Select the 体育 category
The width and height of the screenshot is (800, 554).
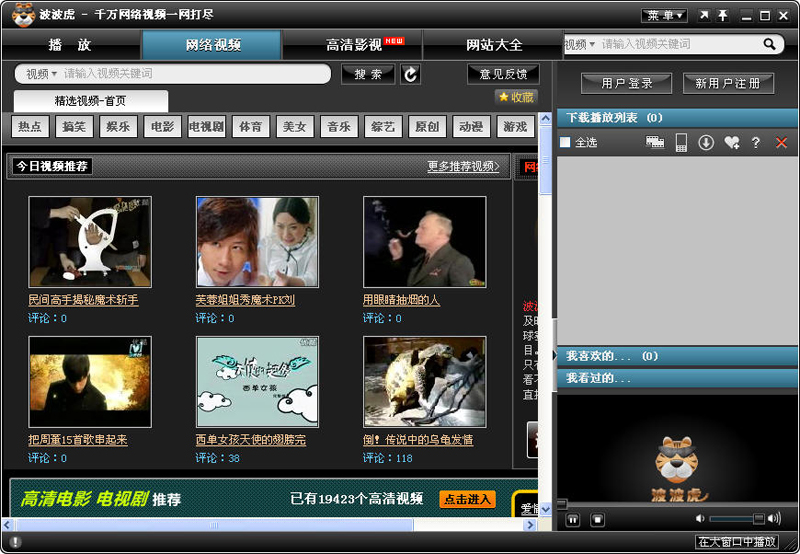coord(251,127)
